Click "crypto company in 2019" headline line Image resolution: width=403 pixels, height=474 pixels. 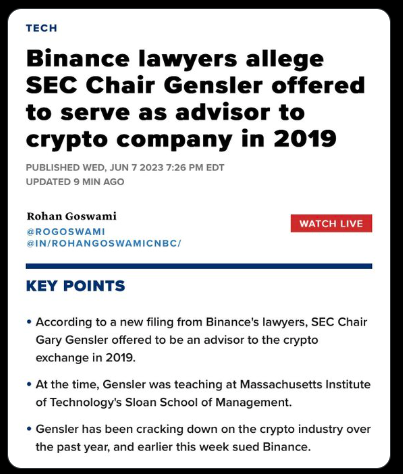tap(181, 139)
